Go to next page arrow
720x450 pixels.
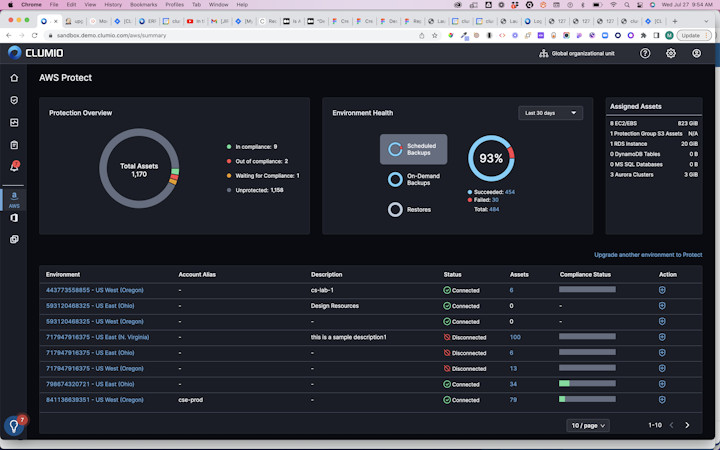tap(687, 426)
